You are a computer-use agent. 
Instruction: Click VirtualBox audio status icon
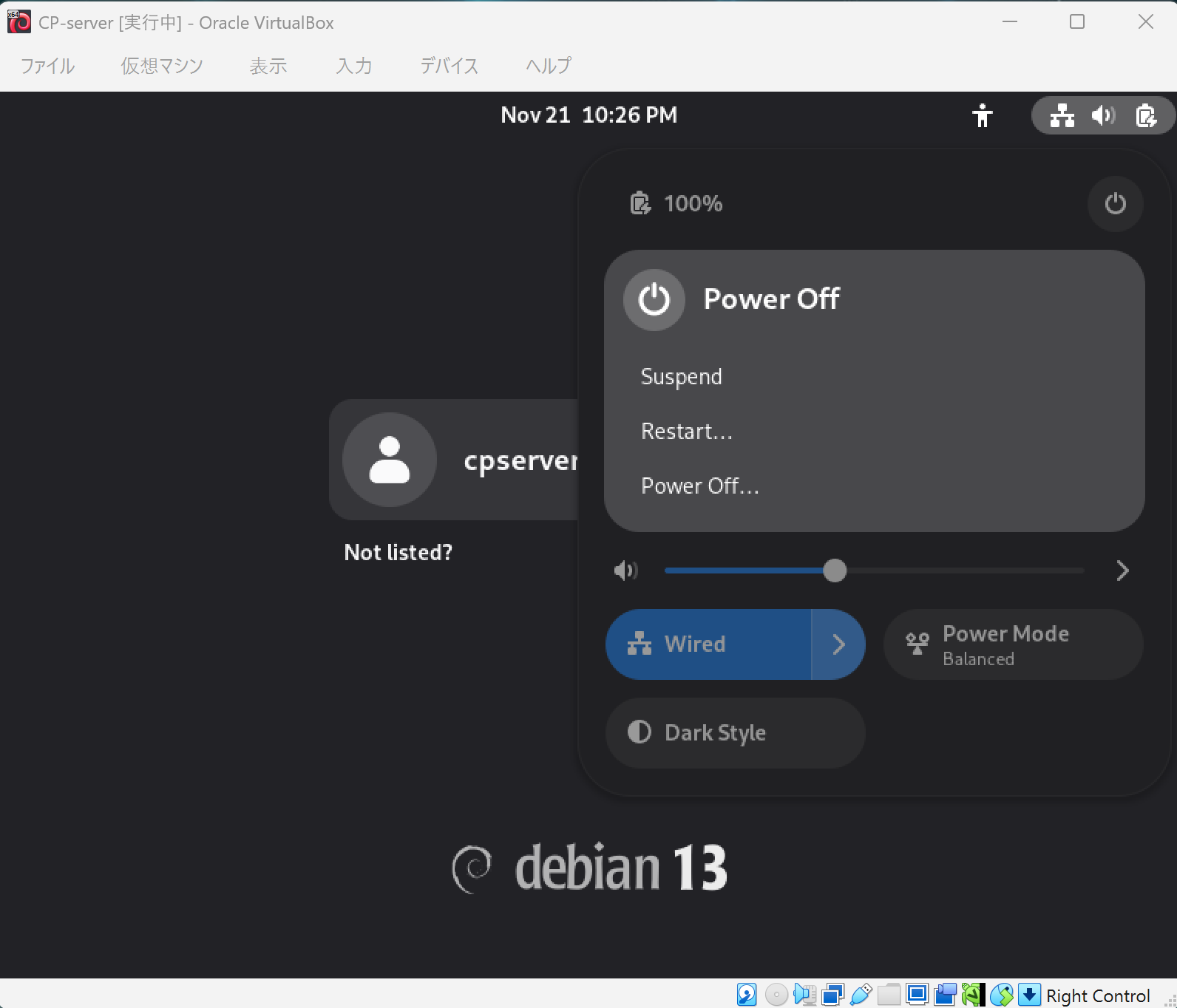804,995
